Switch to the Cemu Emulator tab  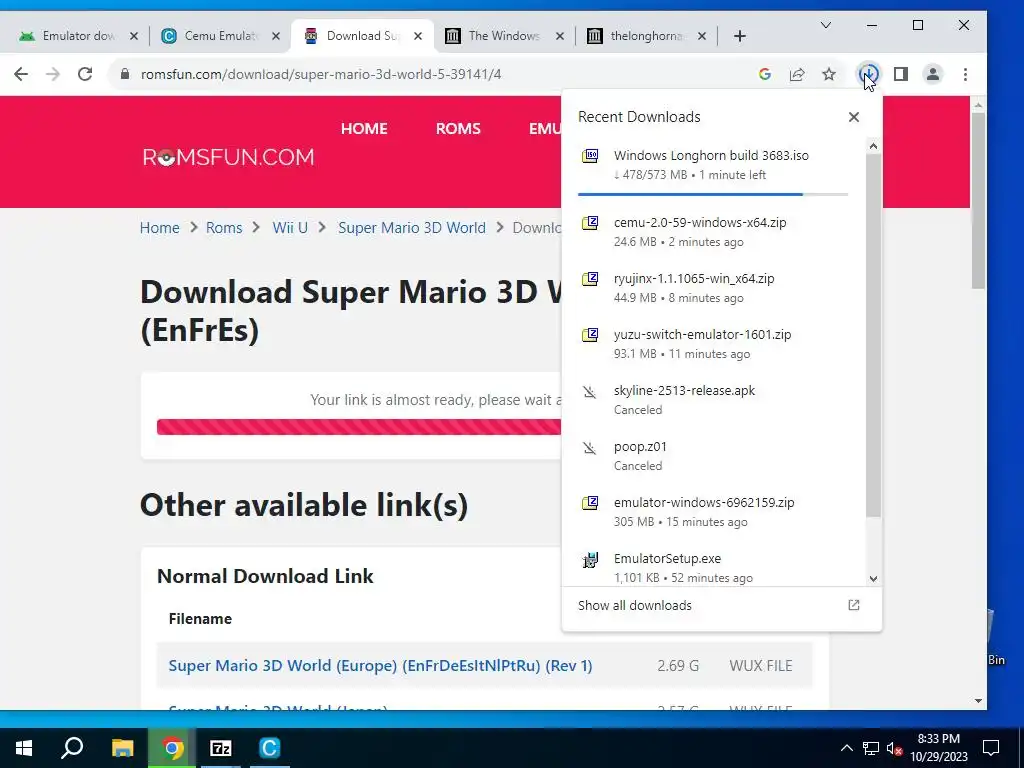point(220,36)
